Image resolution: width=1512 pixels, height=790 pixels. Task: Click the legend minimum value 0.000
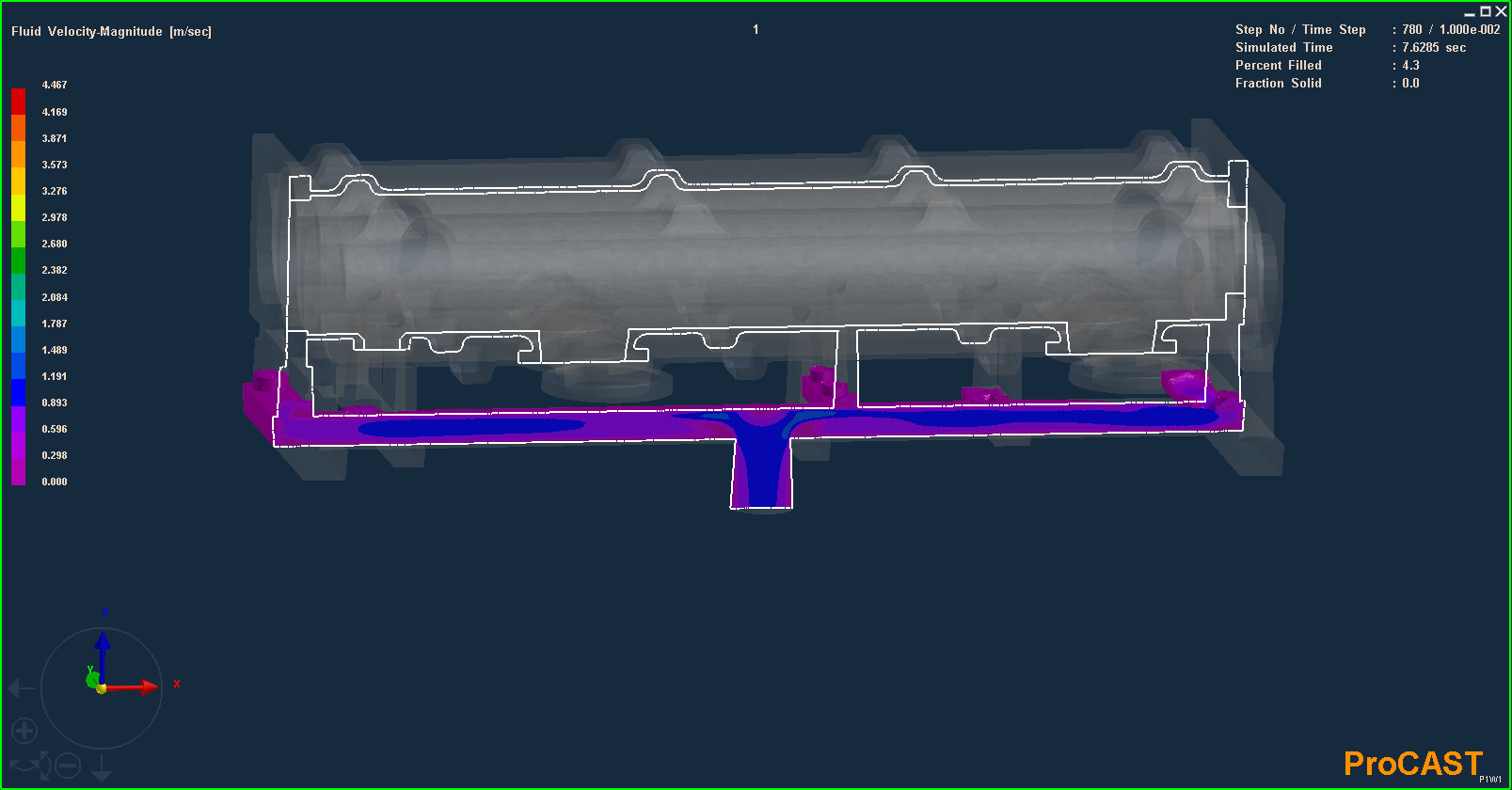coord(55,482)
